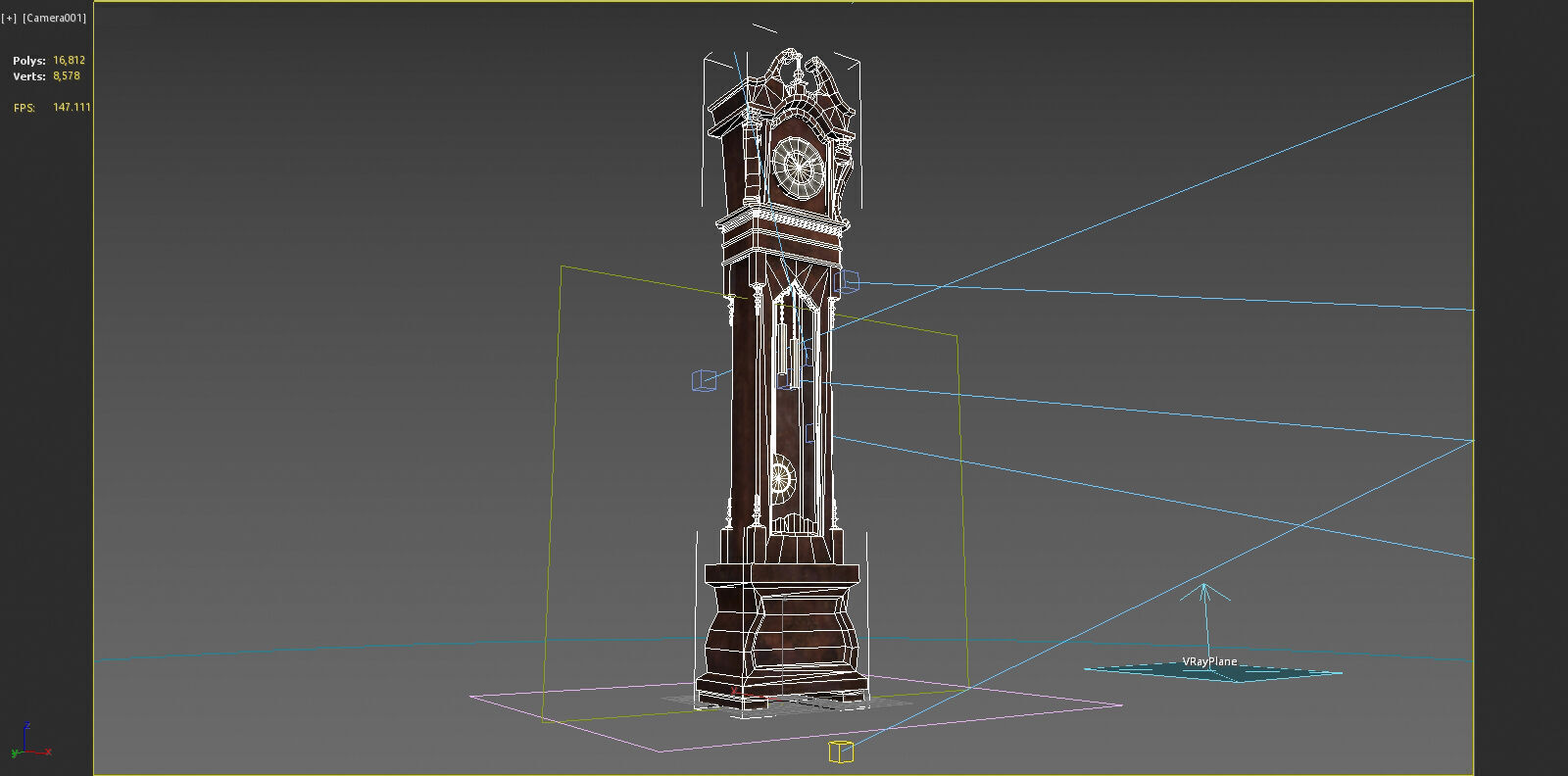The height and width of the screenshot is (776, 1568).
Task: Select the FPS value 147.111
Action: (x=72, y=107)
